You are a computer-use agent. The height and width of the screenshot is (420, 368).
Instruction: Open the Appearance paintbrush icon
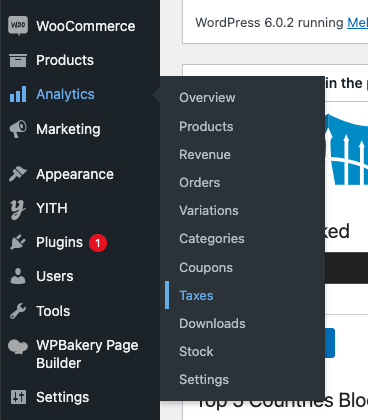[18, 174]
